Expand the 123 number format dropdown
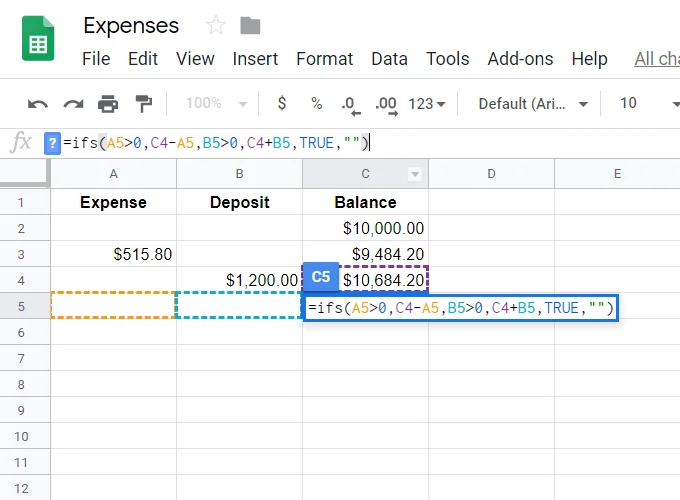The image size is (680, 500). pos(427,104)
